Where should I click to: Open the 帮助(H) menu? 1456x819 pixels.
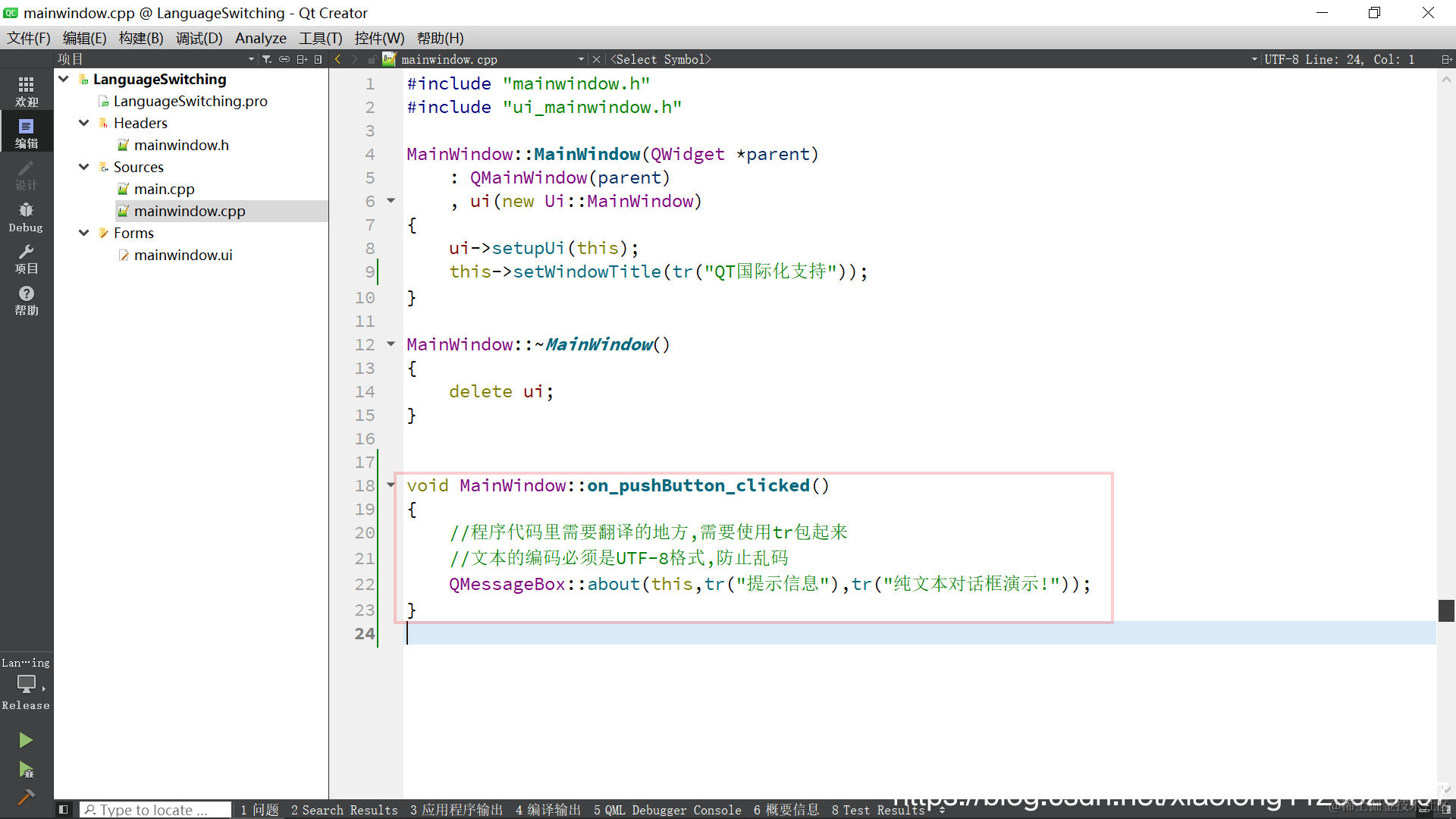click(x=440, y=38)
